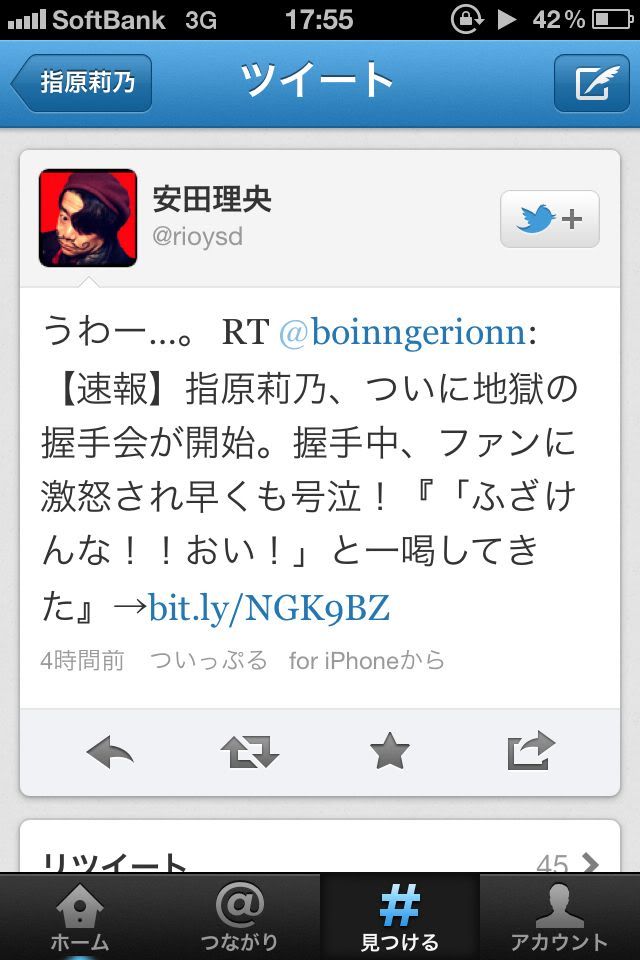Follow @rioysd with bird plus button
The image size is (640, 960).
click(x=549, y=219)
